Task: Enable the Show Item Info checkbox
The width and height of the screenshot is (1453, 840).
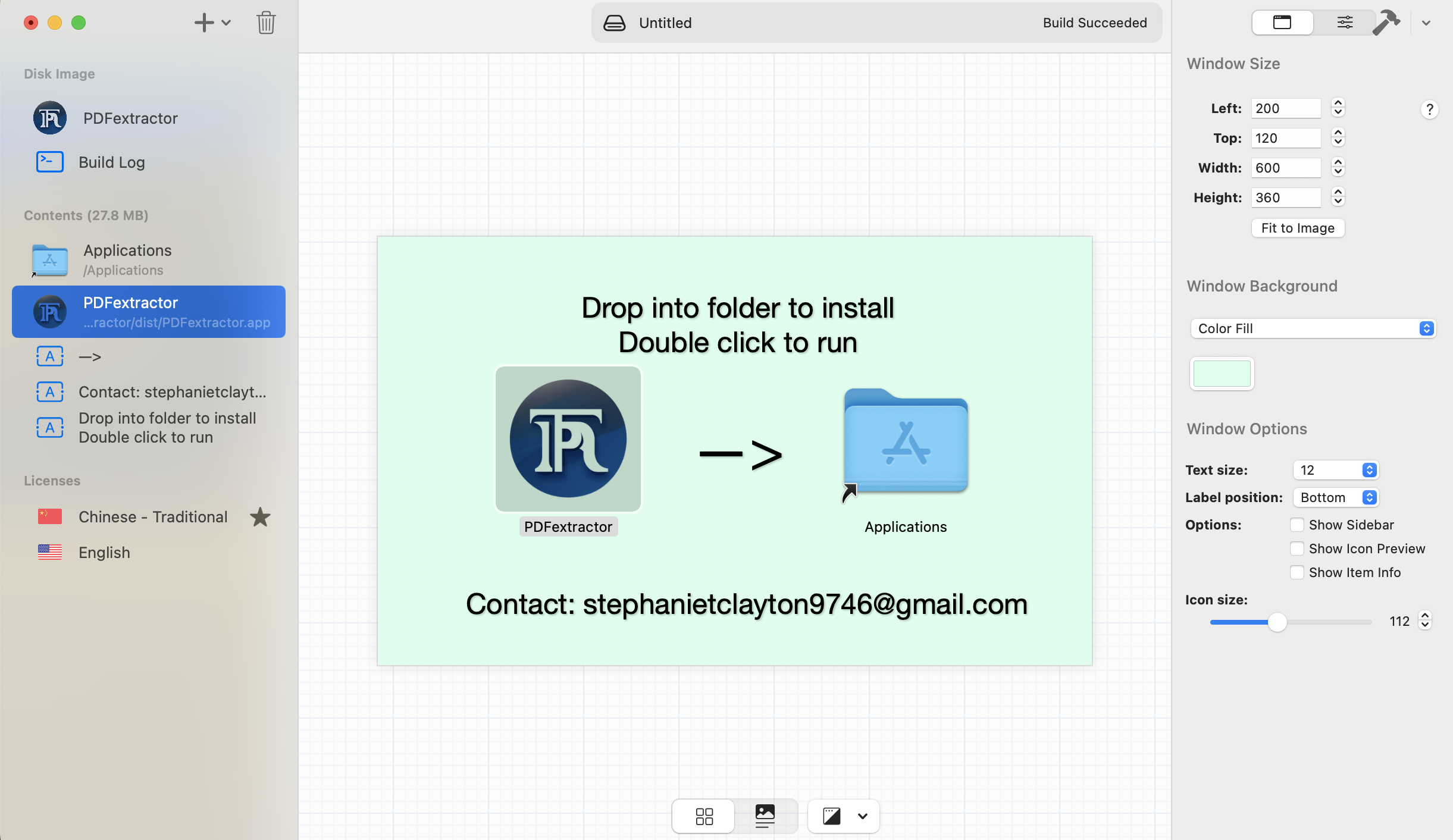Action: 1297,572
